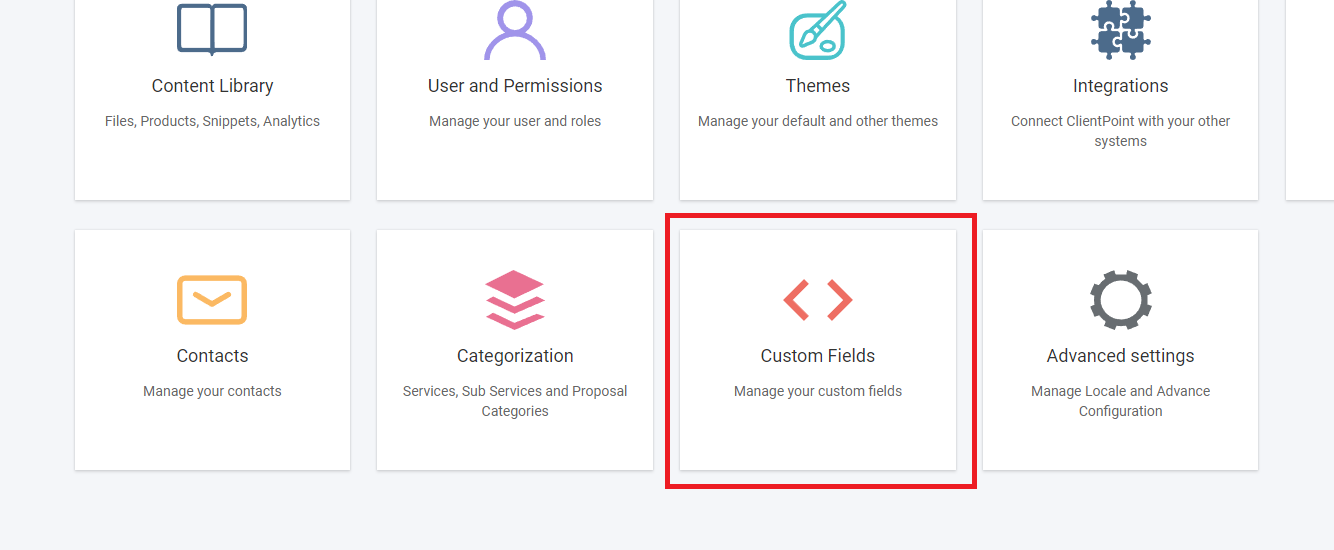The width and height of the screenshot is (1334, 550).
Task: Click the open book Content Library icon
Action: pyautogui.click(x=212, y=30)
